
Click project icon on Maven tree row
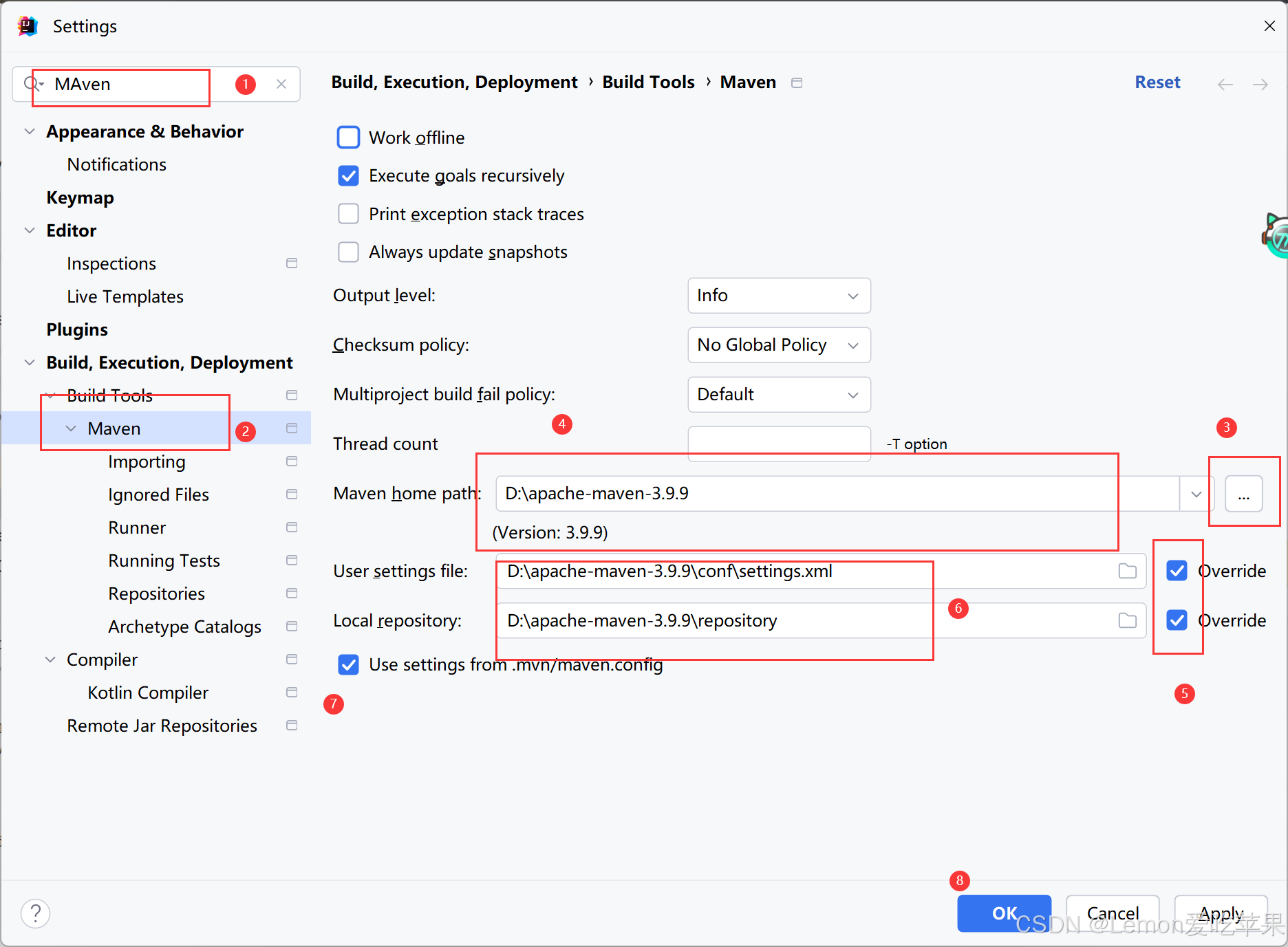point(292,428)
